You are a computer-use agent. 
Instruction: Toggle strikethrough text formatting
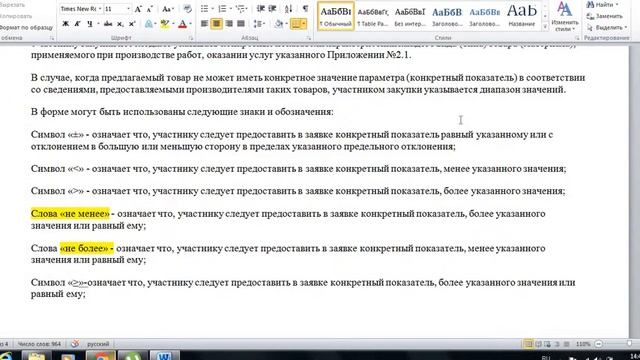click(x=108, y=24)
